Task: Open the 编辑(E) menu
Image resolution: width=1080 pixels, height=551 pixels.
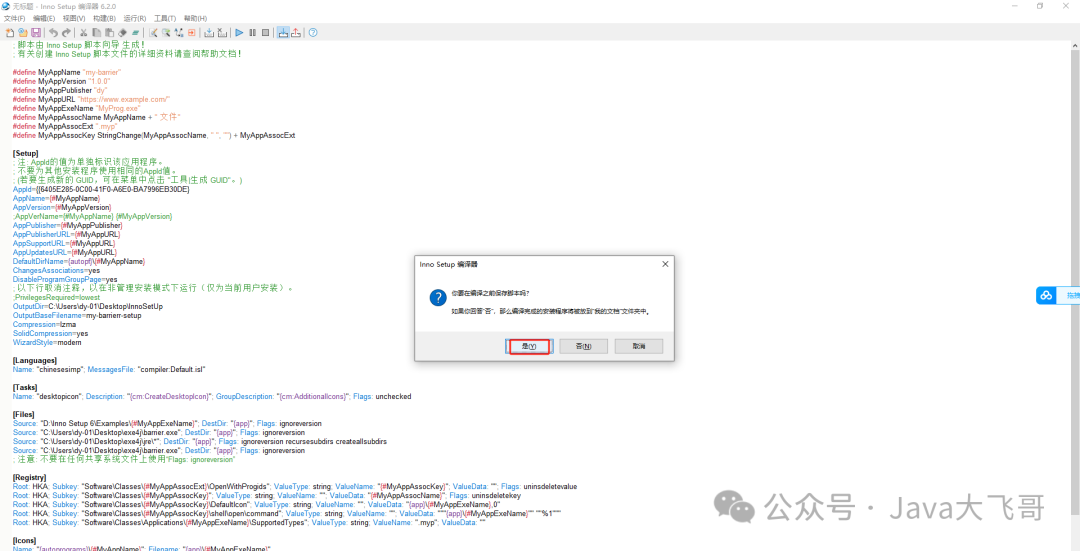Action: [x=44, y=19]
